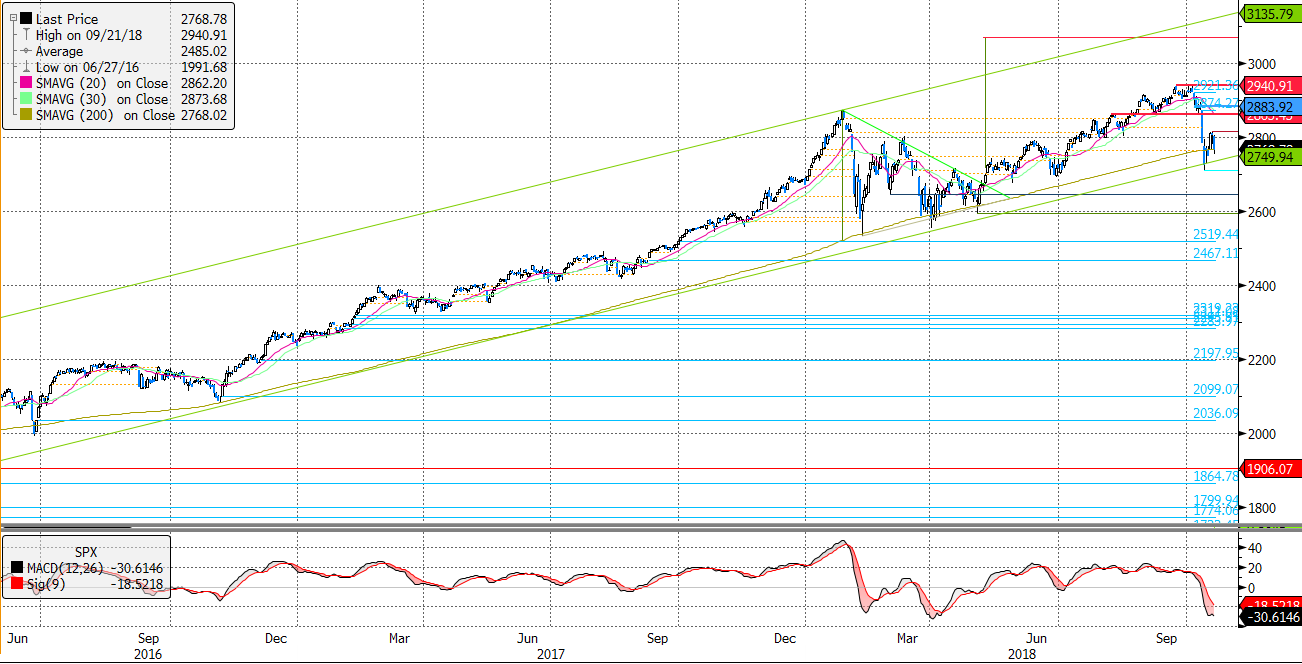Click the red Sig(9) legend swatch
Image resolution: width=1302 pixels, height=664 pixels.
click(x=17, y=584)
